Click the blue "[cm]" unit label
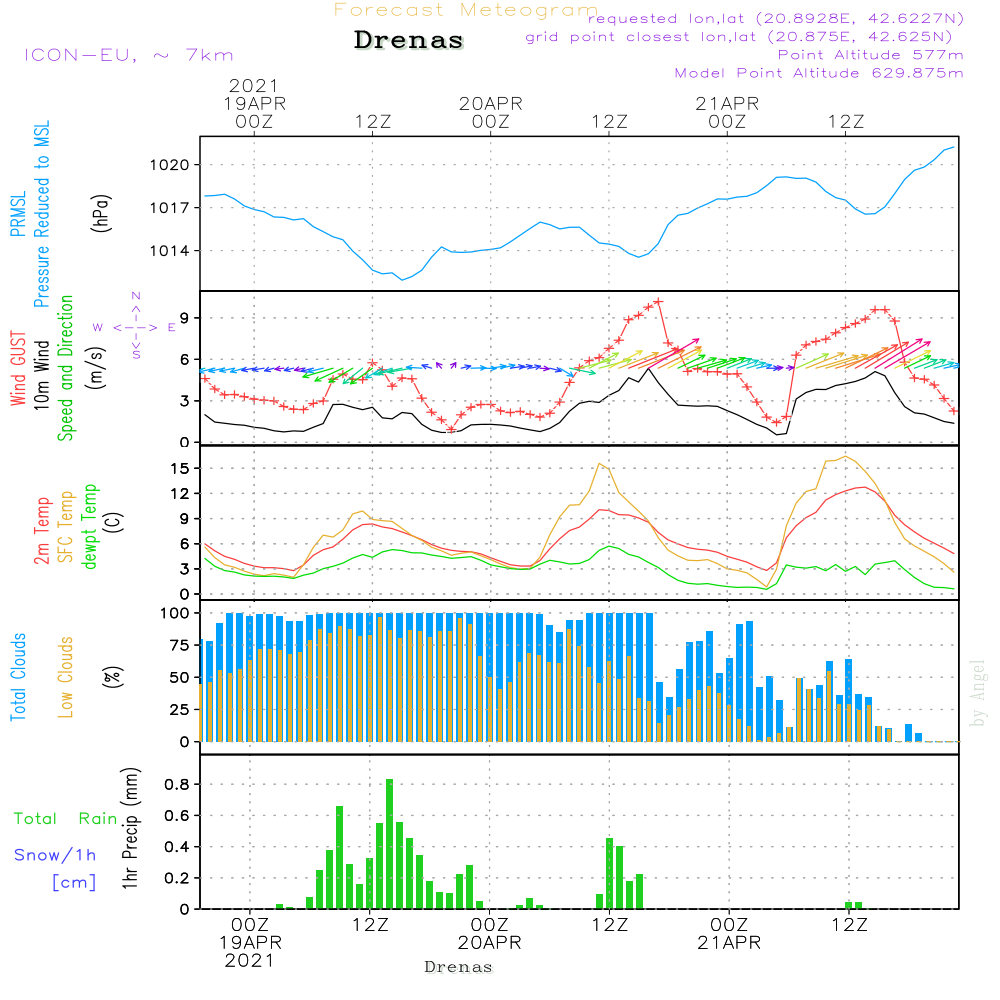This screenshot has height=1000, width=1000. [x=74, y=883]
